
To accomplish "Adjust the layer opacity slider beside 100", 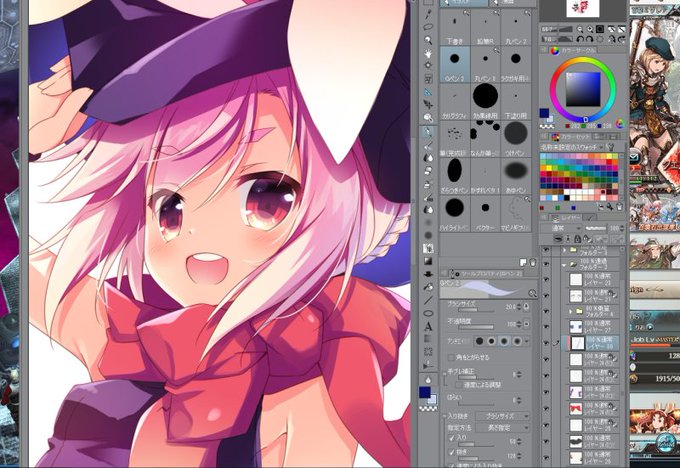I will pos(596,228).
